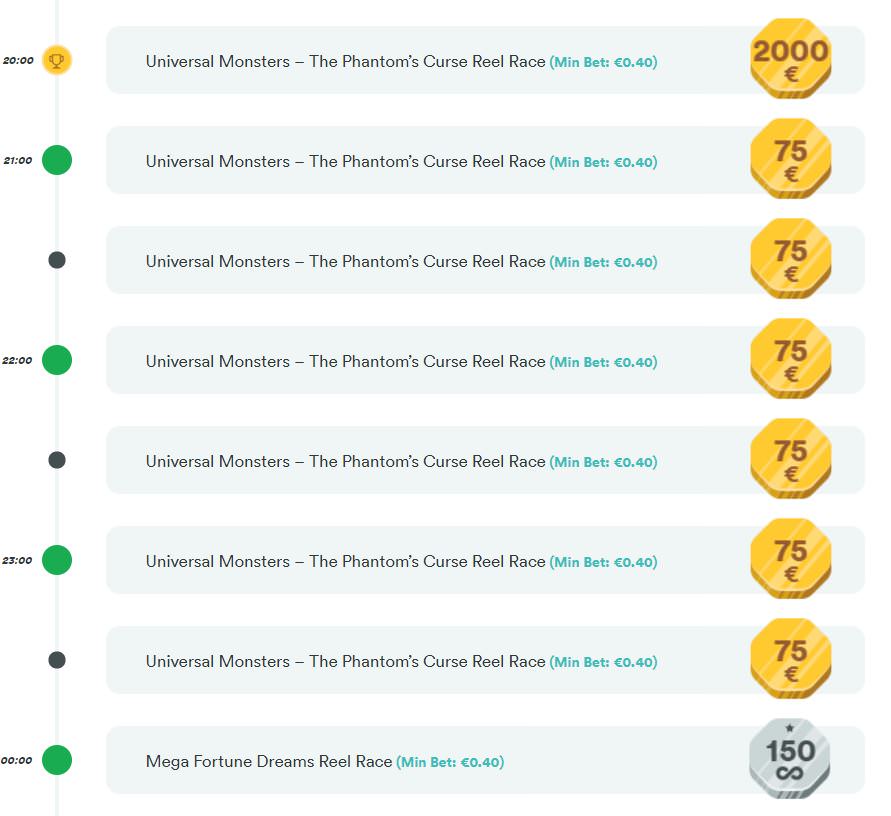Image resolution: width=891 pixels, height=816 pixels.
Task: Open Mega Fortune Dreams Reel Race
Action: [269, 762]
